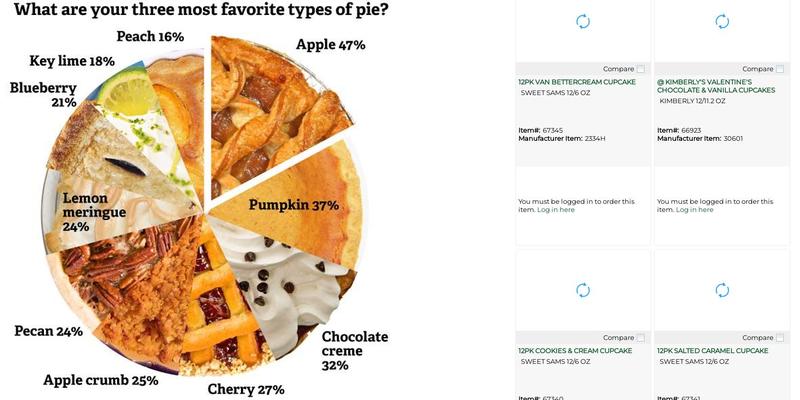Click 'Log in here' under item 66923
This screenshot has height=400, width=800.
click(695, 210)
